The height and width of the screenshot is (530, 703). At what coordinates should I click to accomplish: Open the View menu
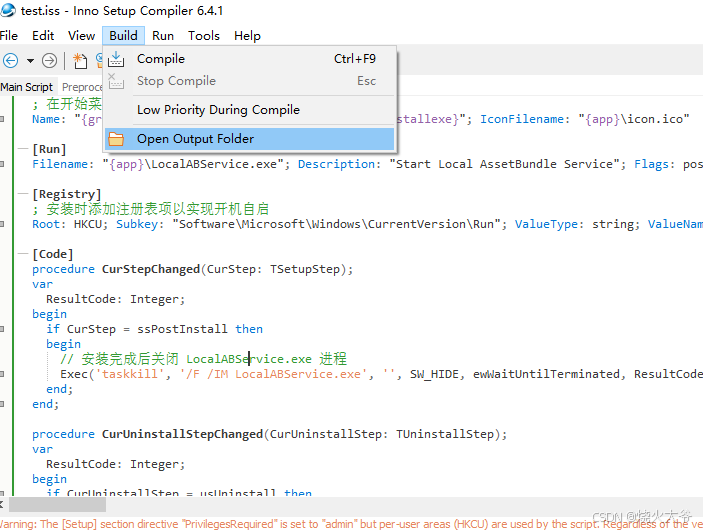(x=82, y=36)
